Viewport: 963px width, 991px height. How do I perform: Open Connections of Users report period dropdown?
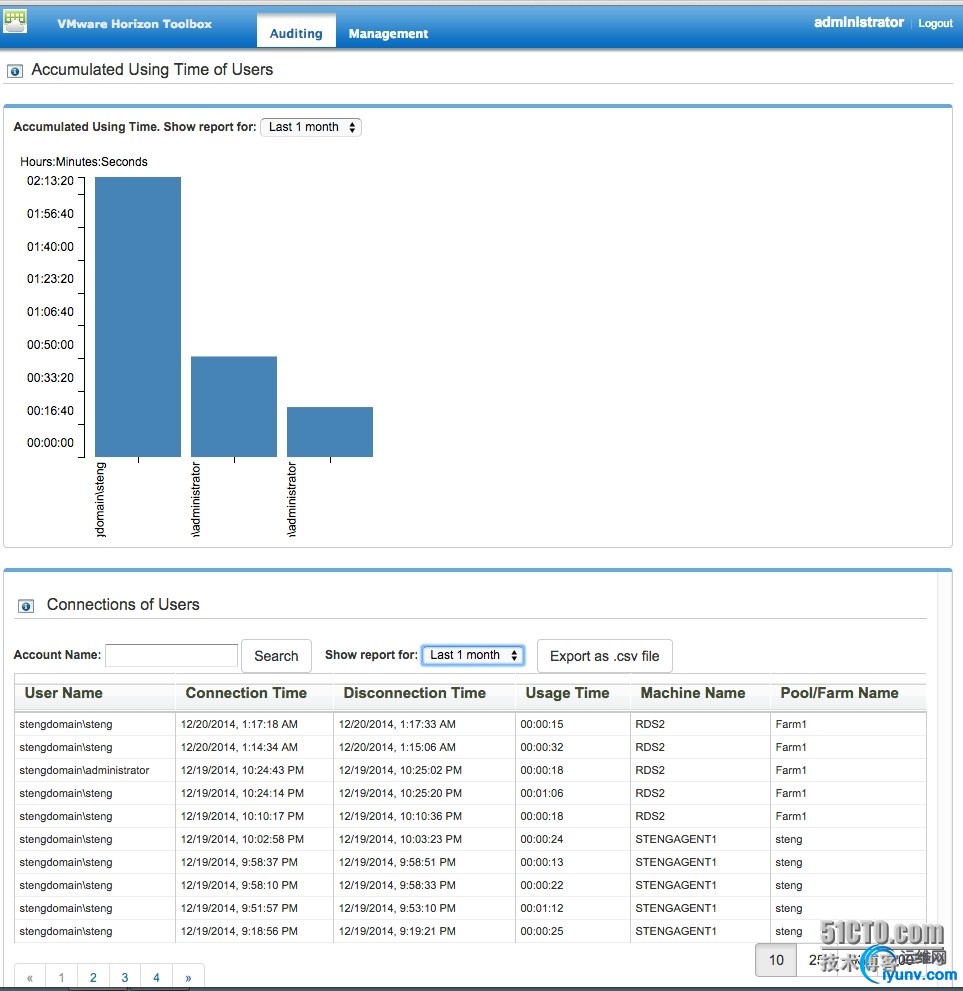(x=473, y=655)
